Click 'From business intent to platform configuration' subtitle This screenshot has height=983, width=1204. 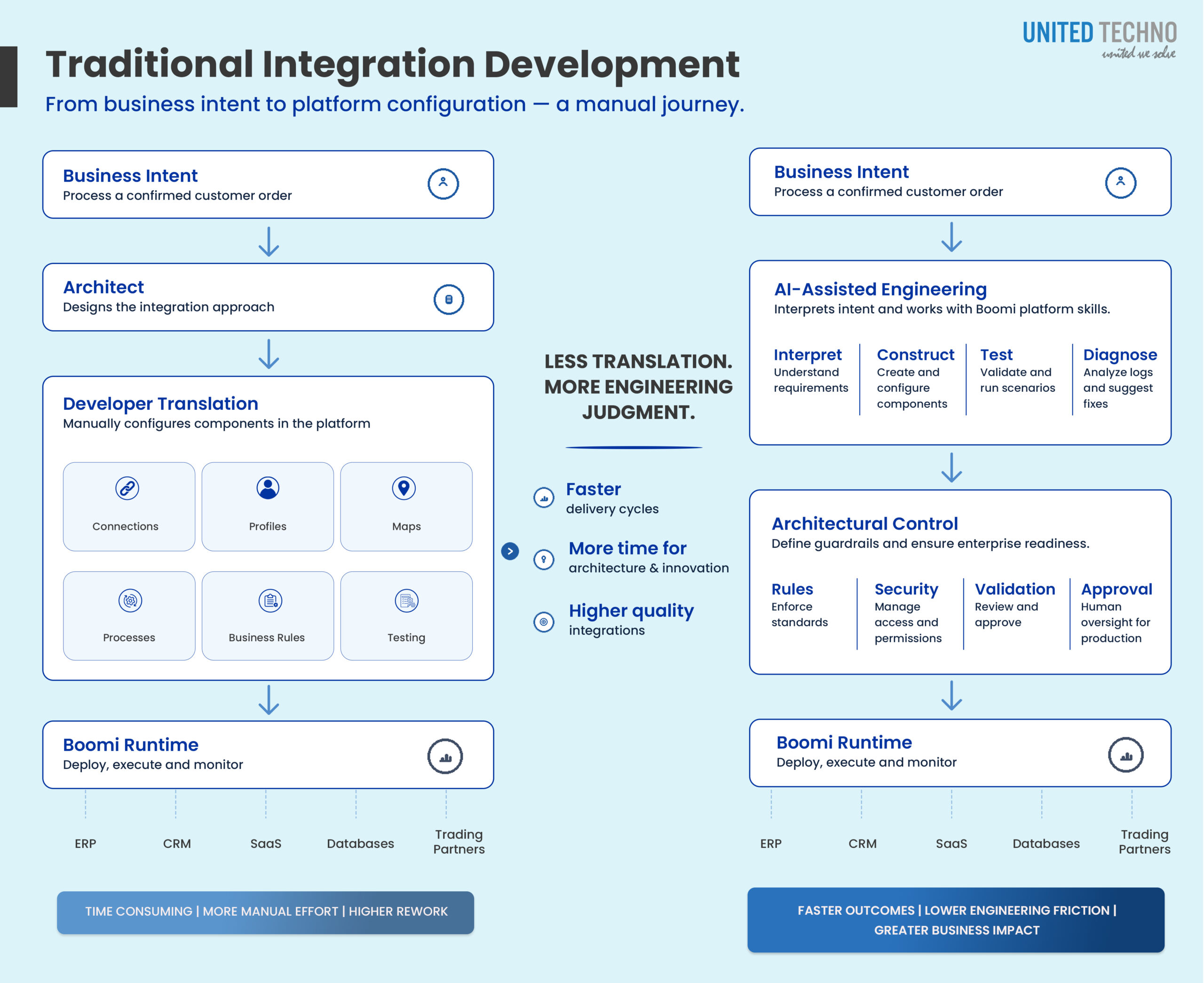[395, 104]
